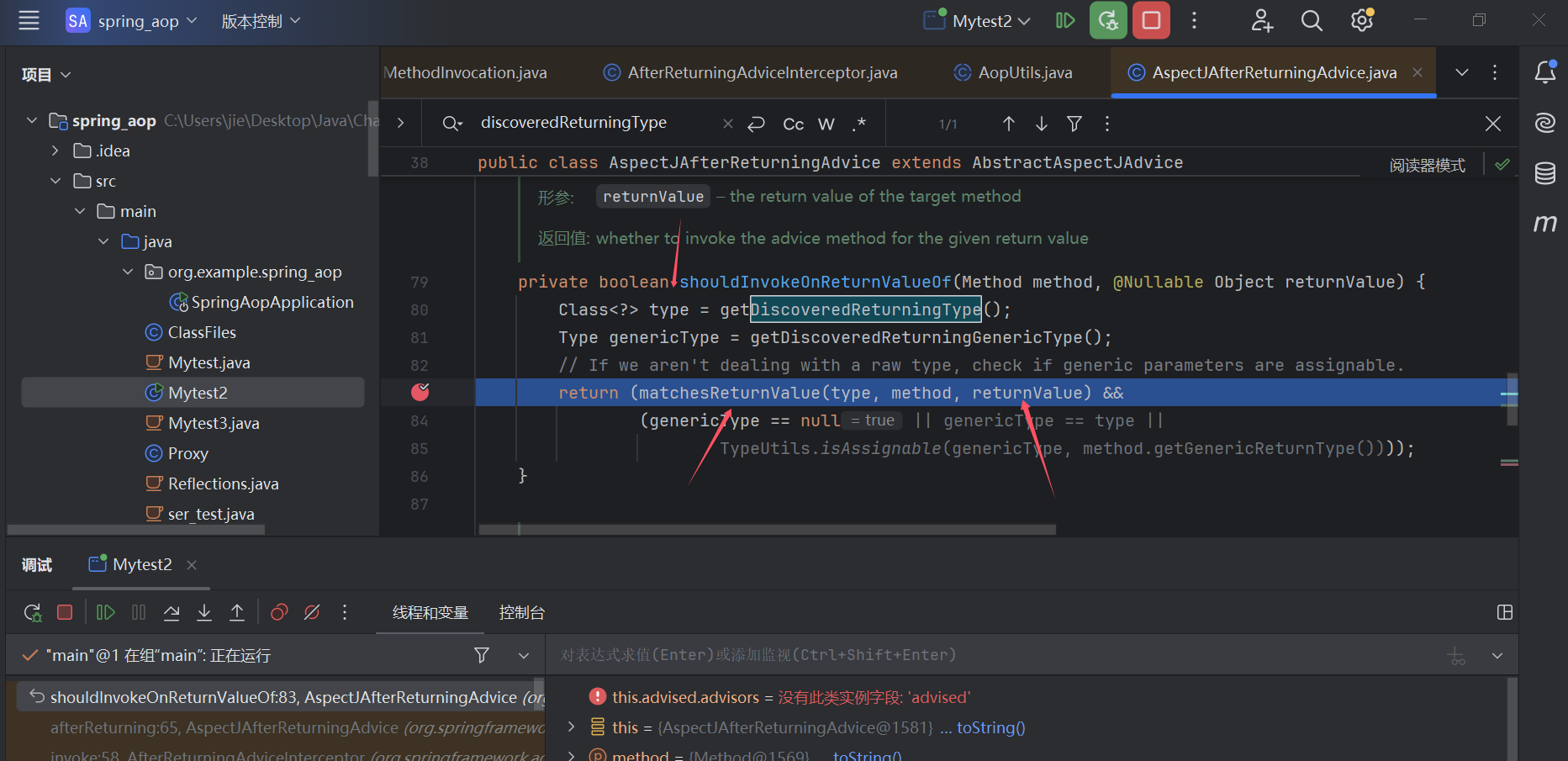Viewport: 1568px width, 761px height.
Task: Open version control dropdown
Action: coord(261,21)
